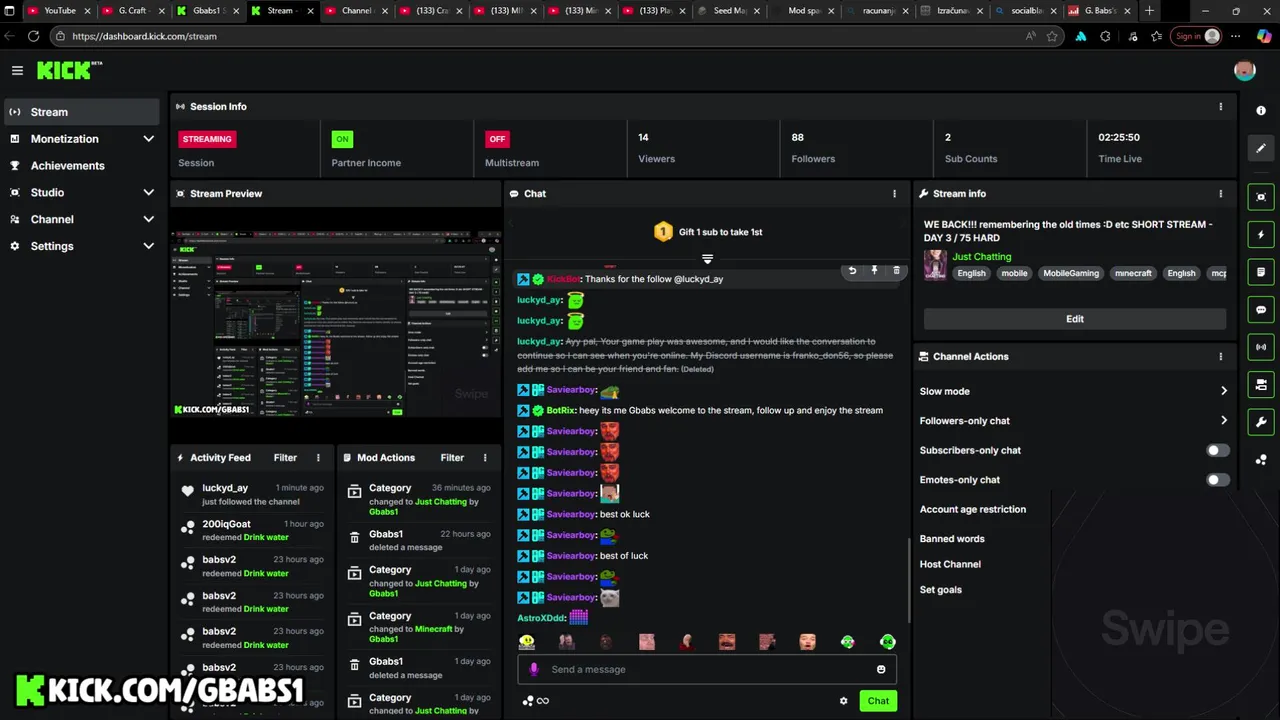1280x720 pixels.
Task: Switch to YouTube browser tab
Action: pyautogui.click(x=59, y=10)
